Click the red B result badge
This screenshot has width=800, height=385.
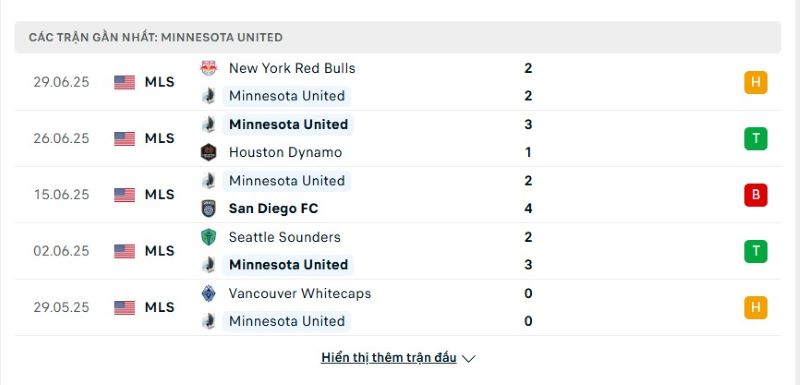(756, 195)
